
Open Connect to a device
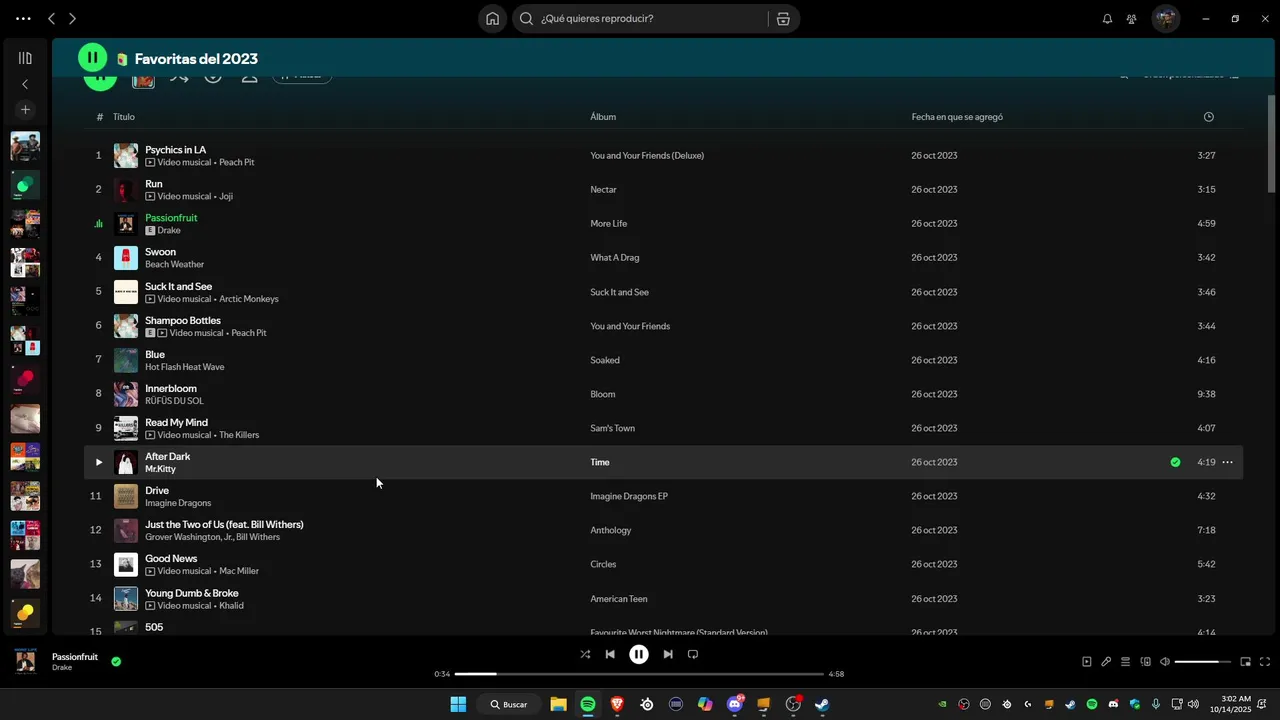1146,661
